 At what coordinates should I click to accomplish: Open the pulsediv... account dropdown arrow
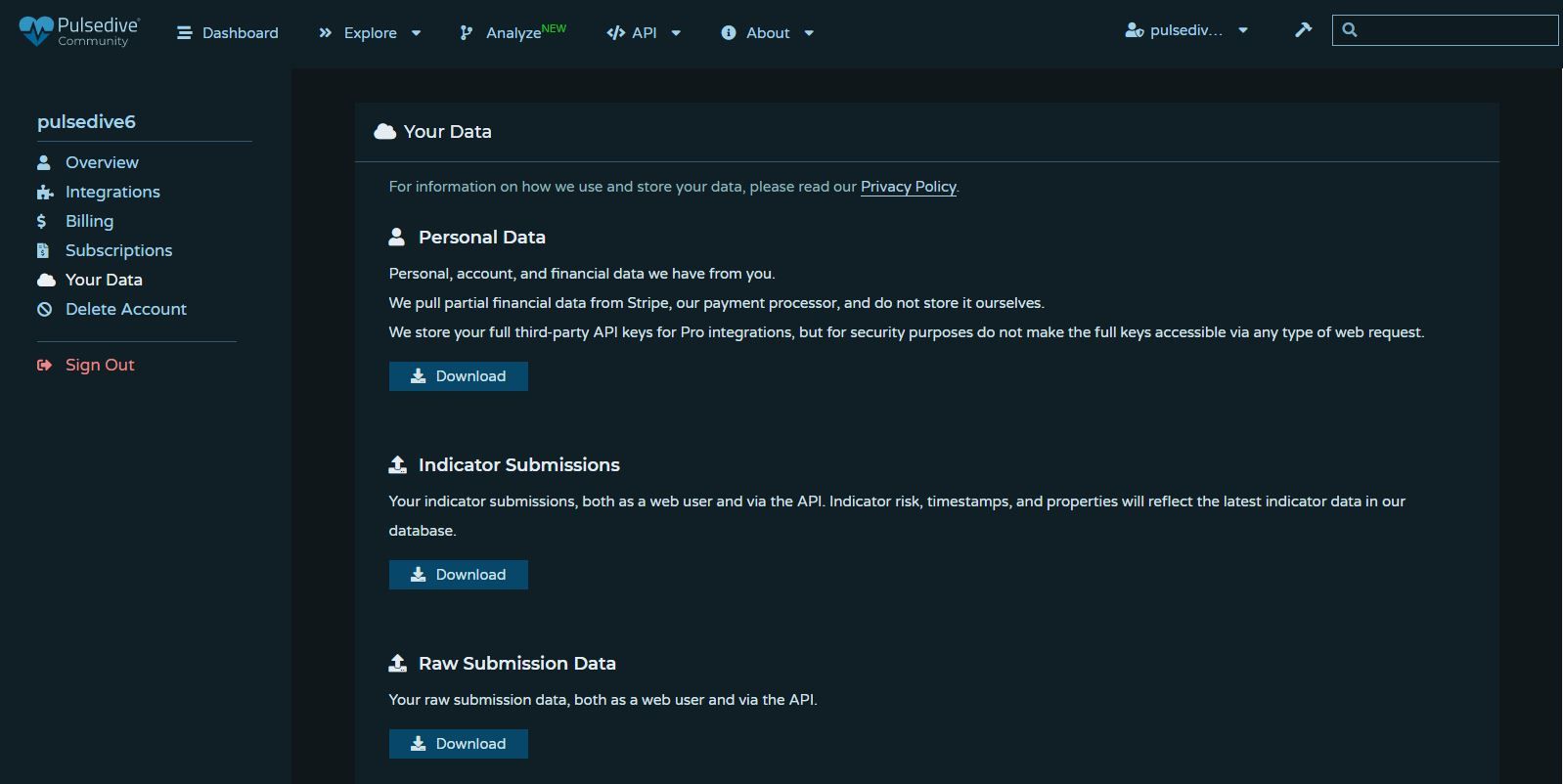[x=1243, y=30]
